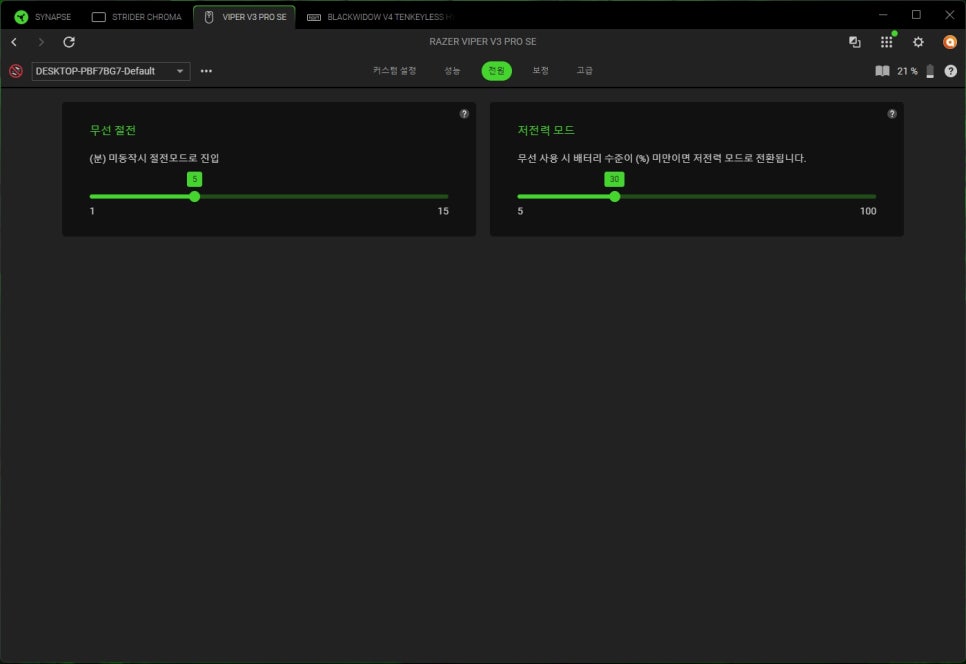Click the red profile sync icon
Screen dimensions: 966x664
15,71
